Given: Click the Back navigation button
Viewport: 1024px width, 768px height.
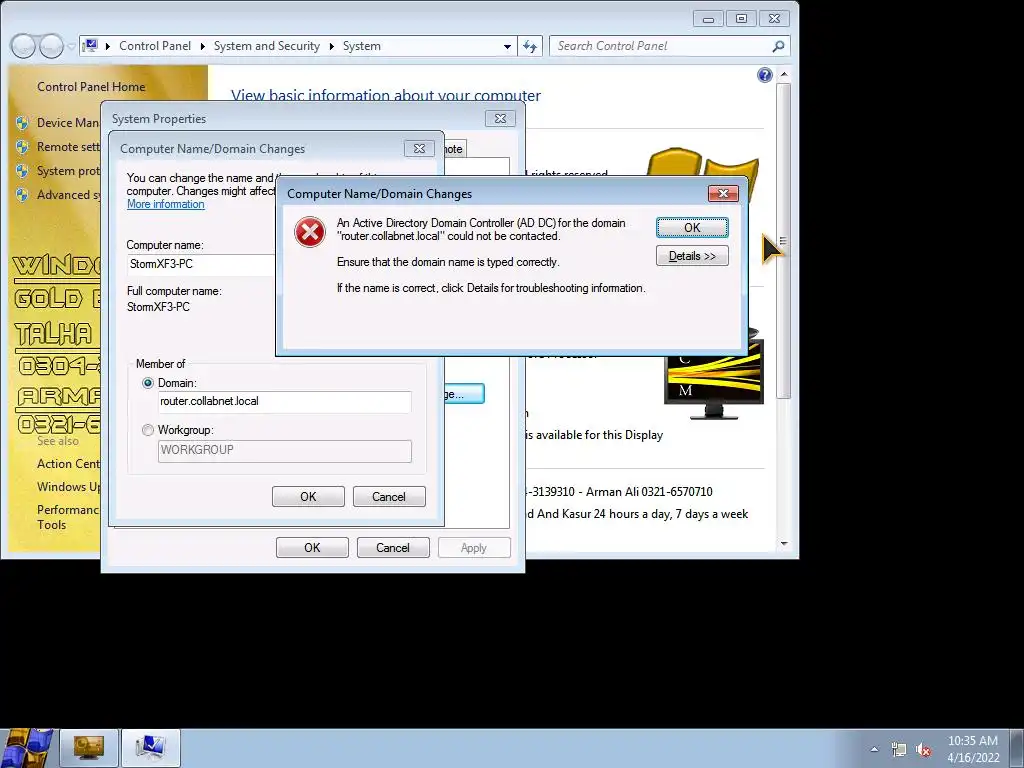Looking at the screenshot, I should pos(23,46).
